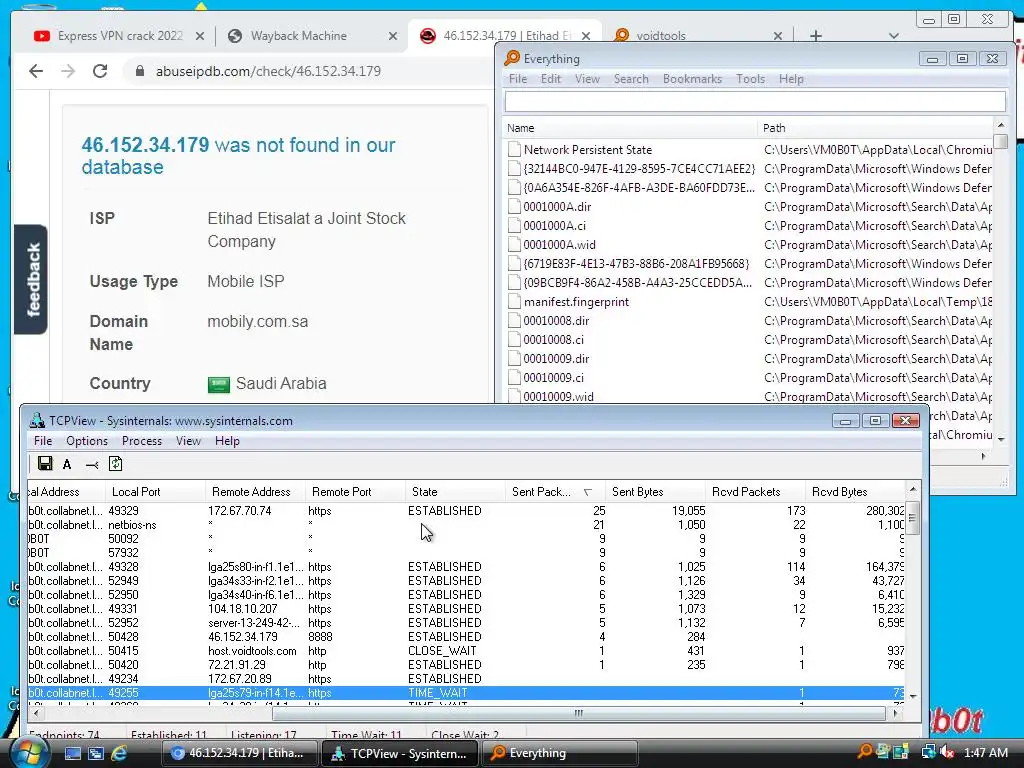
Task: Toggle resolve addresses 'A' icon in TCPView
Action: point(67,464)
